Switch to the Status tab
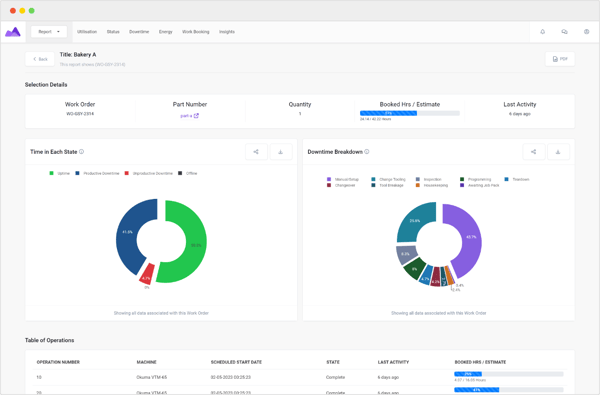Image resolution: width=600 pixels, height=395 pixels. (x=113, y=32)
